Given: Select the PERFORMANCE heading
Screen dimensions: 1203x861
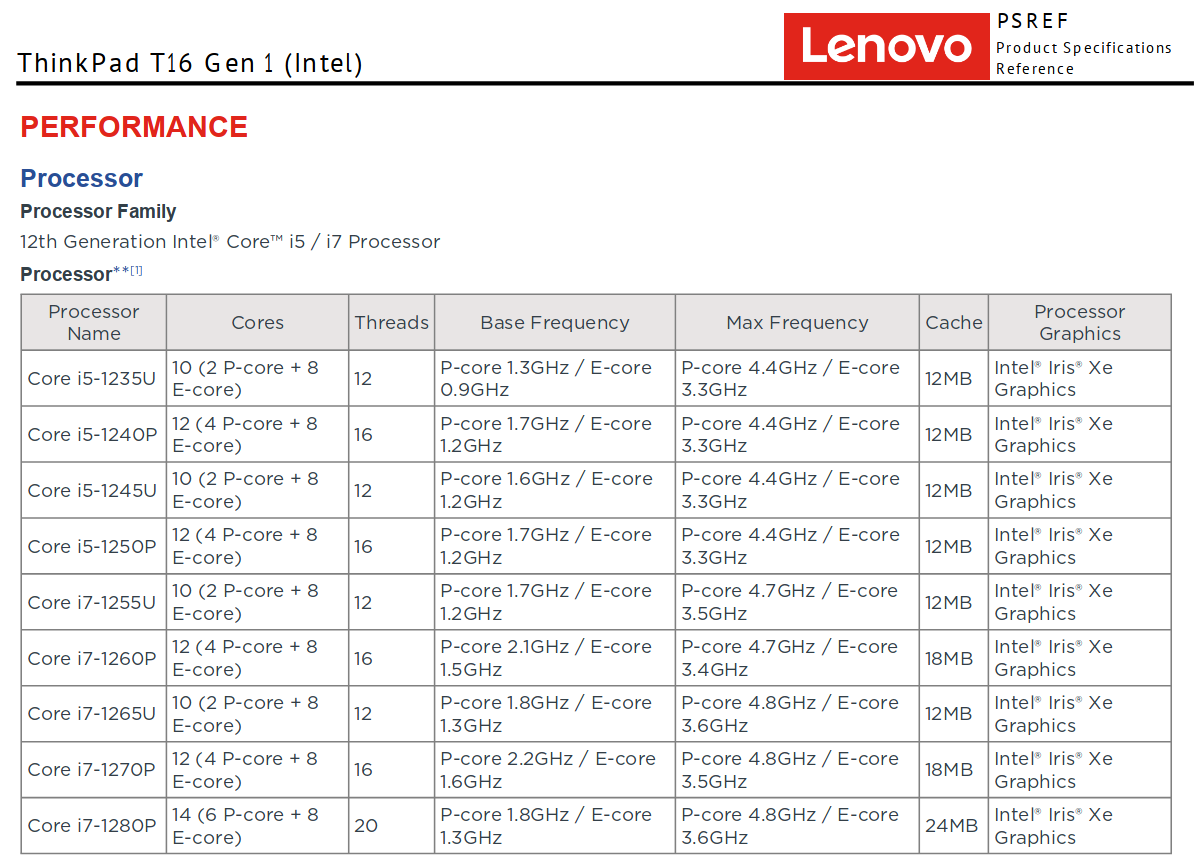Looking at the screenshot, I should click(134, 127).
